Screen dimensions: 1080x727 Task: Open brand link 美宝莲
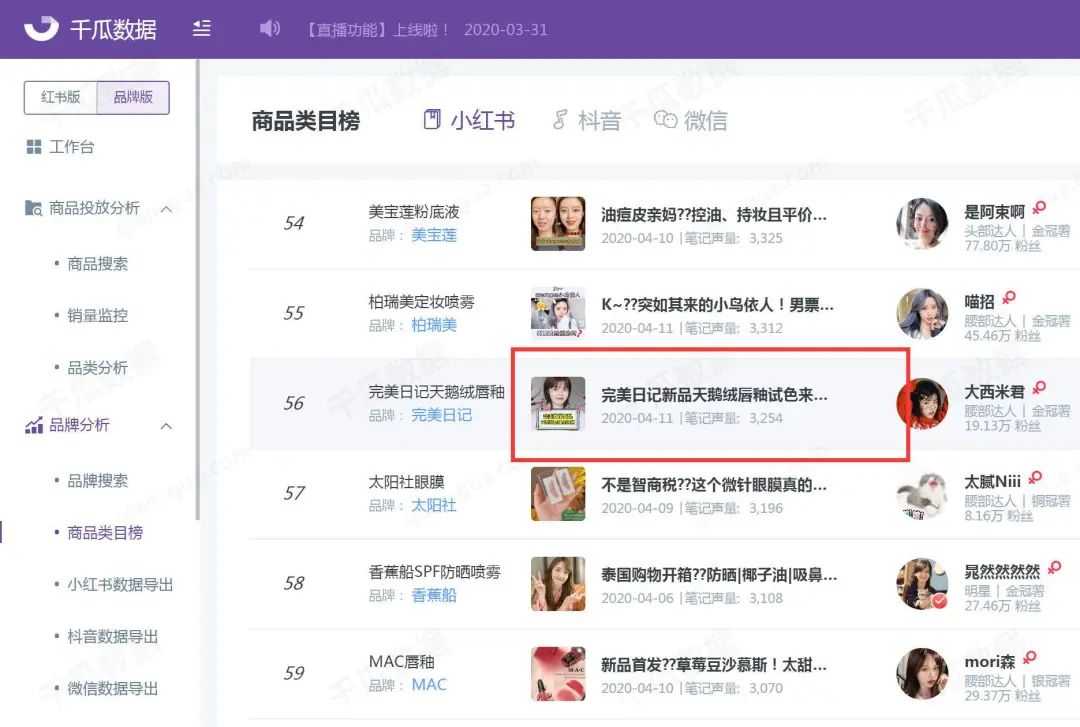click(x=434, y=235)
